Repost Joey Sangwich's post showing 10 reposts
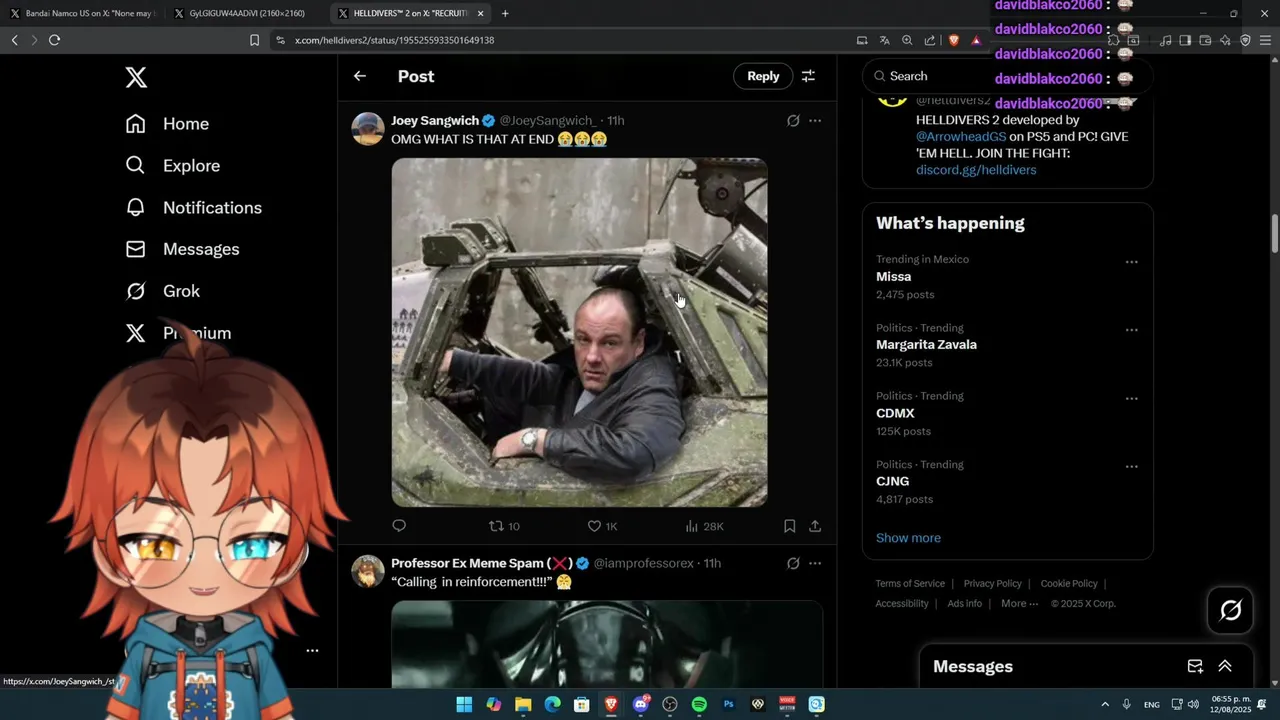The width and height of the screenshot is (1280, 720). (504, 526)
